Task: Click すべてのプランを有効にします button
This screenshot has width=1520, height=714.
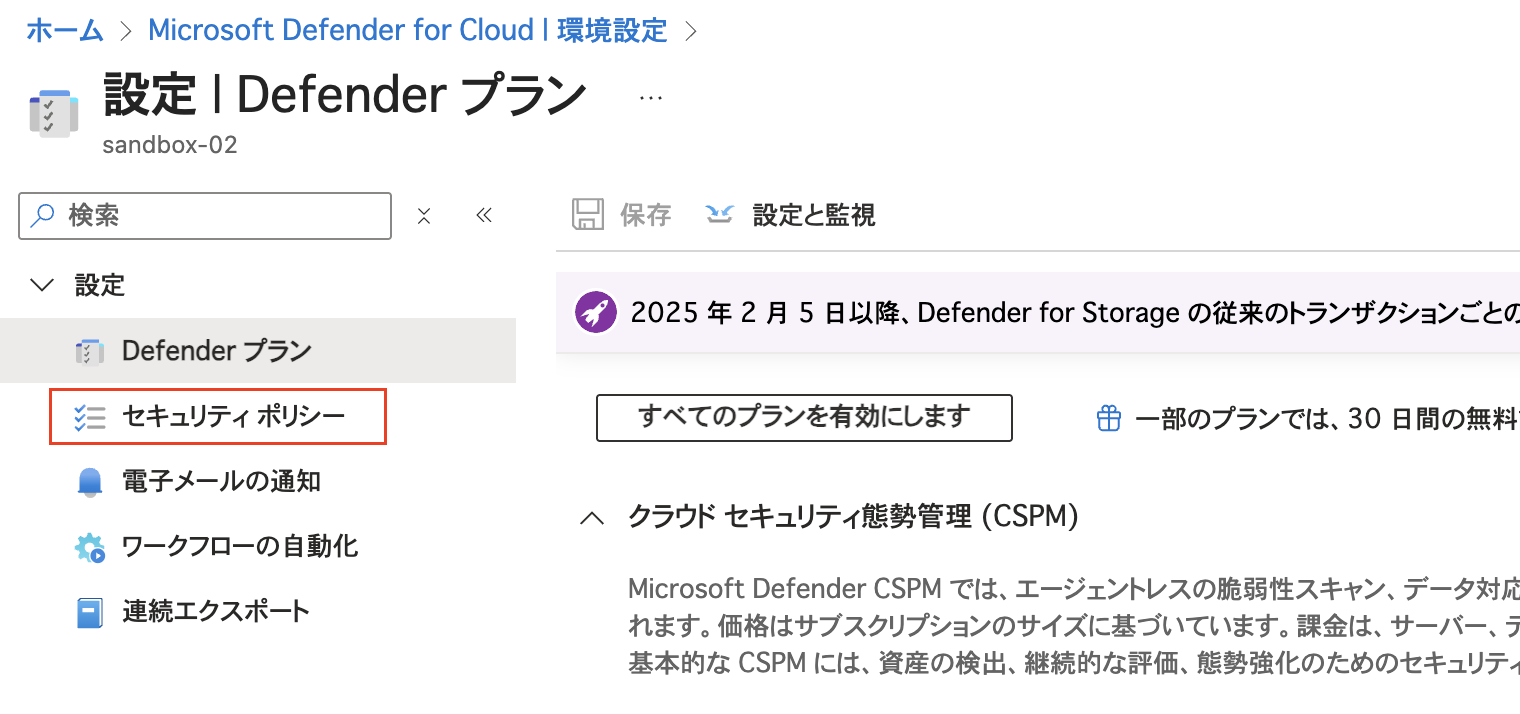Action: 804,417
